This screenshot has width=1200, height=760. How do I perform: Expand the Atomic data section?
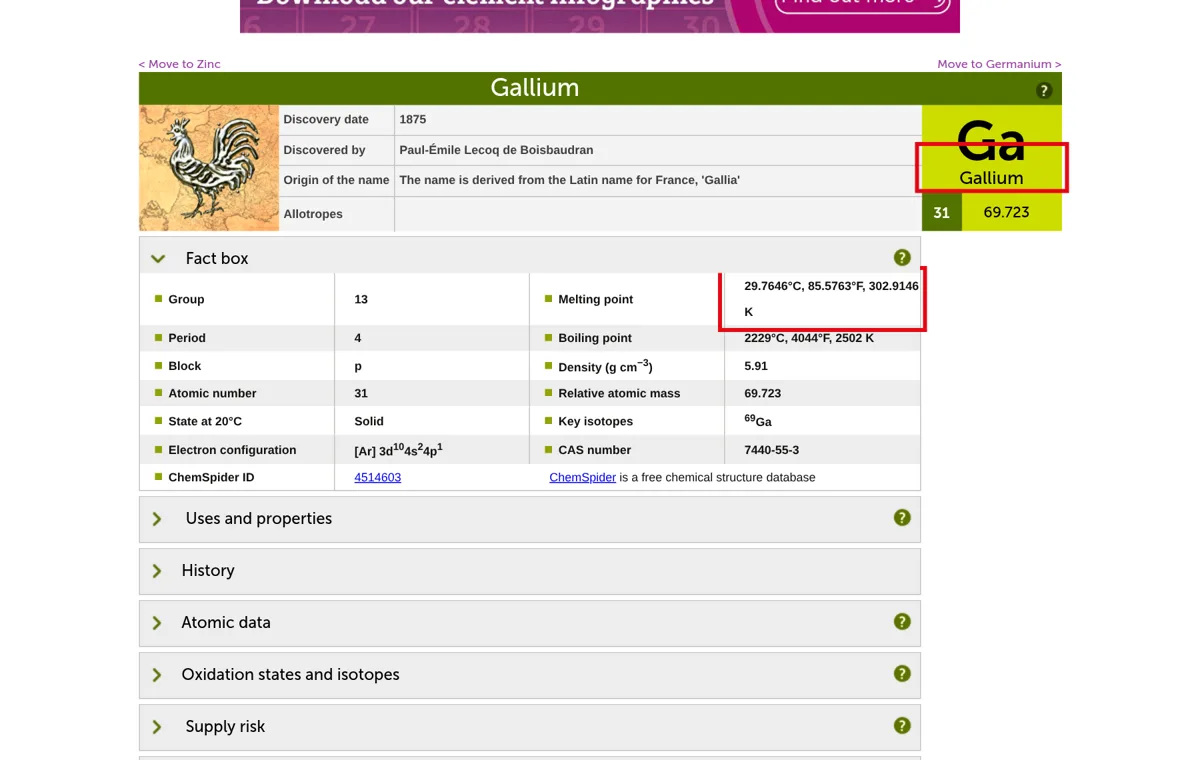click(157, 623)
